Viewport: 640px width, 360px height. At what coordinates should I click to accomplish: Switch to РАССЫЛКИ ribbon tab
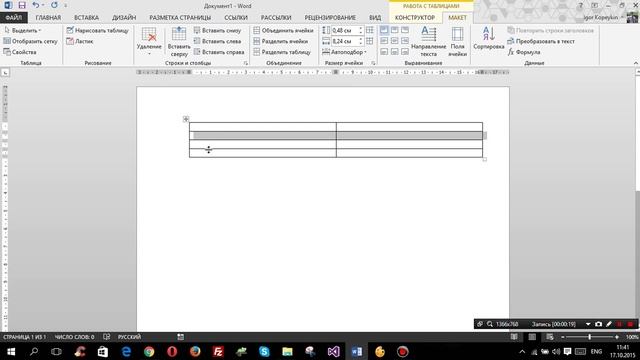coord(276,18)
